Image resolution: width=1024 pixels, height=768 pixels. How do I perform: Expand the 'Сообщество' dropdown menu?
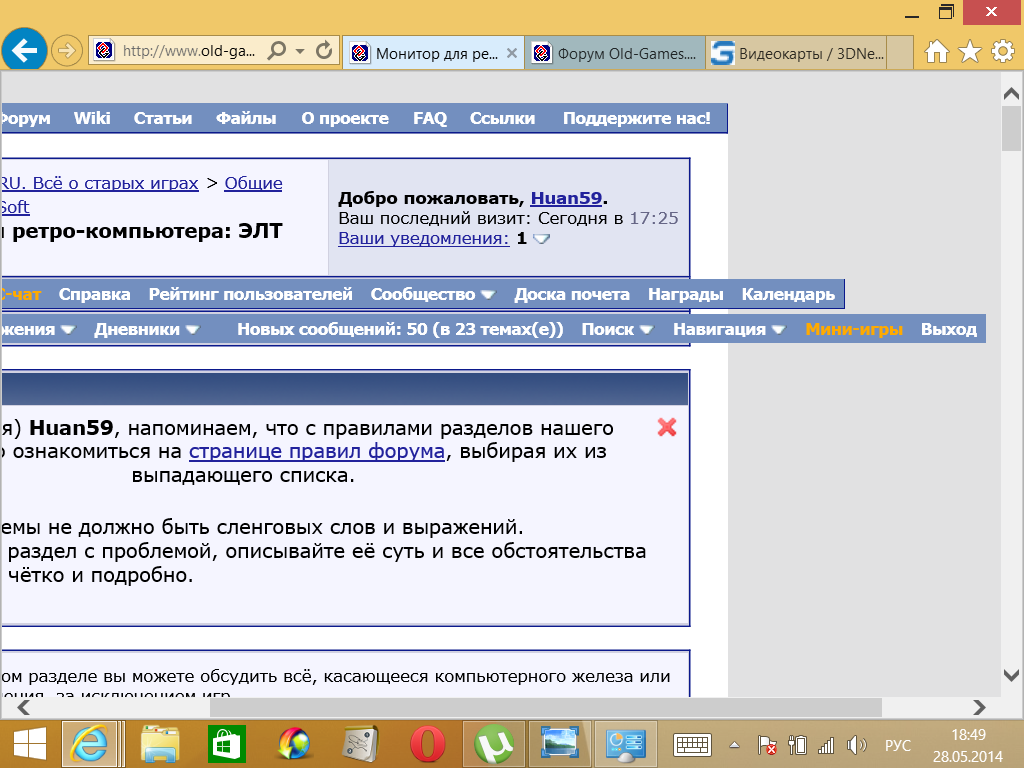point(432,295)
